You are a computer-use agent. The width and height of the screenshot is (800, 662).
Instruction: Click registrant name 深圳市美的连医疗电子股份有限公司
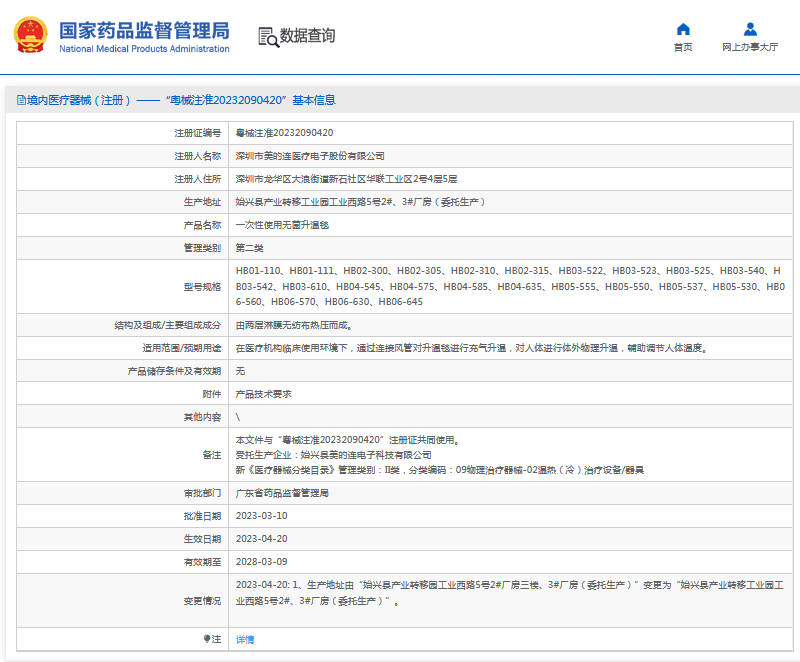click(x=310, y=156)
